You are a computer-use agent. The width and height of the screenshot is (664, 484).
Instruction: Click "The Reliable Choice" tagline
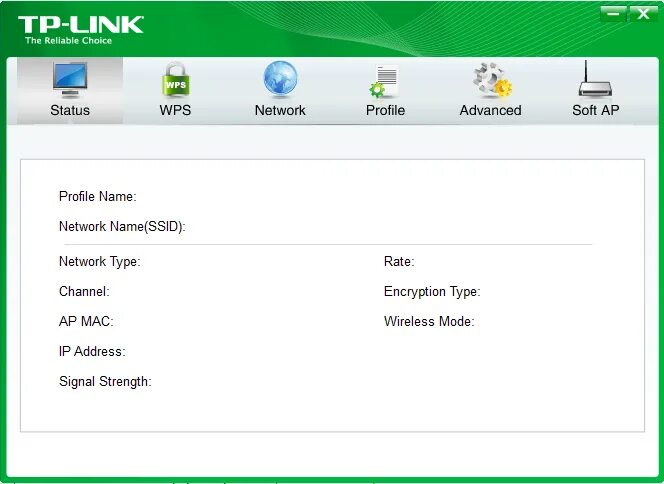point(68,41)
